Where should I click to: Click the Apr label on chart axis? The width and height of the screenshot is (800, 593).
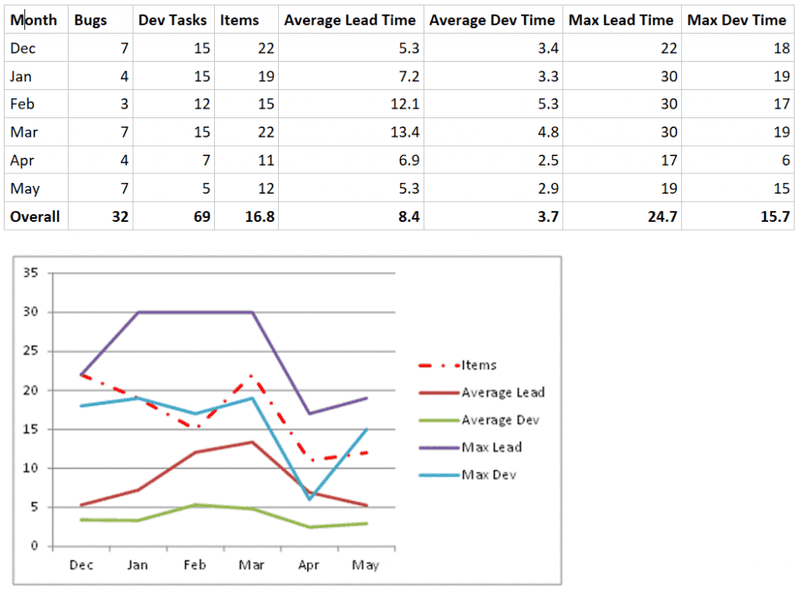[309, 565]
